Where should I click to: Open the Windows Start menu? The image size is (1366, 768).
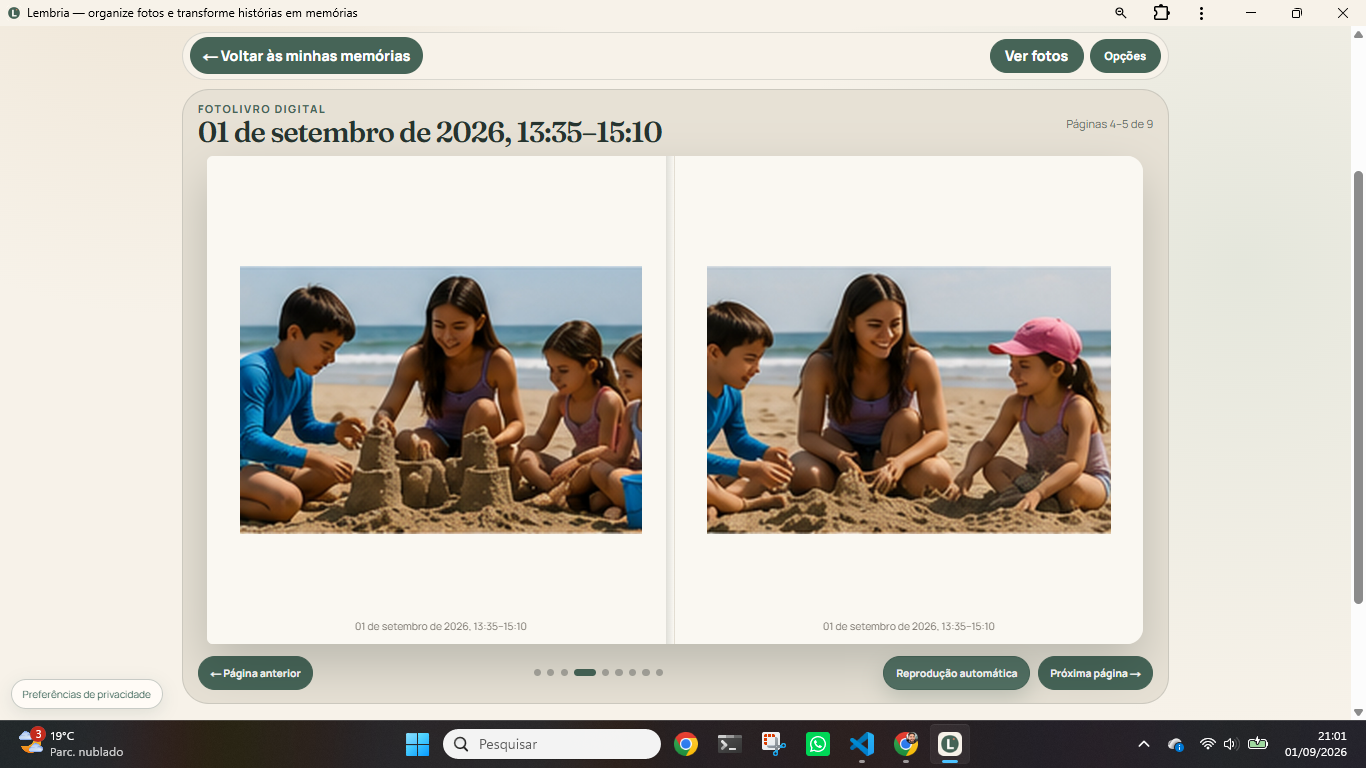(x=417, y=744)
